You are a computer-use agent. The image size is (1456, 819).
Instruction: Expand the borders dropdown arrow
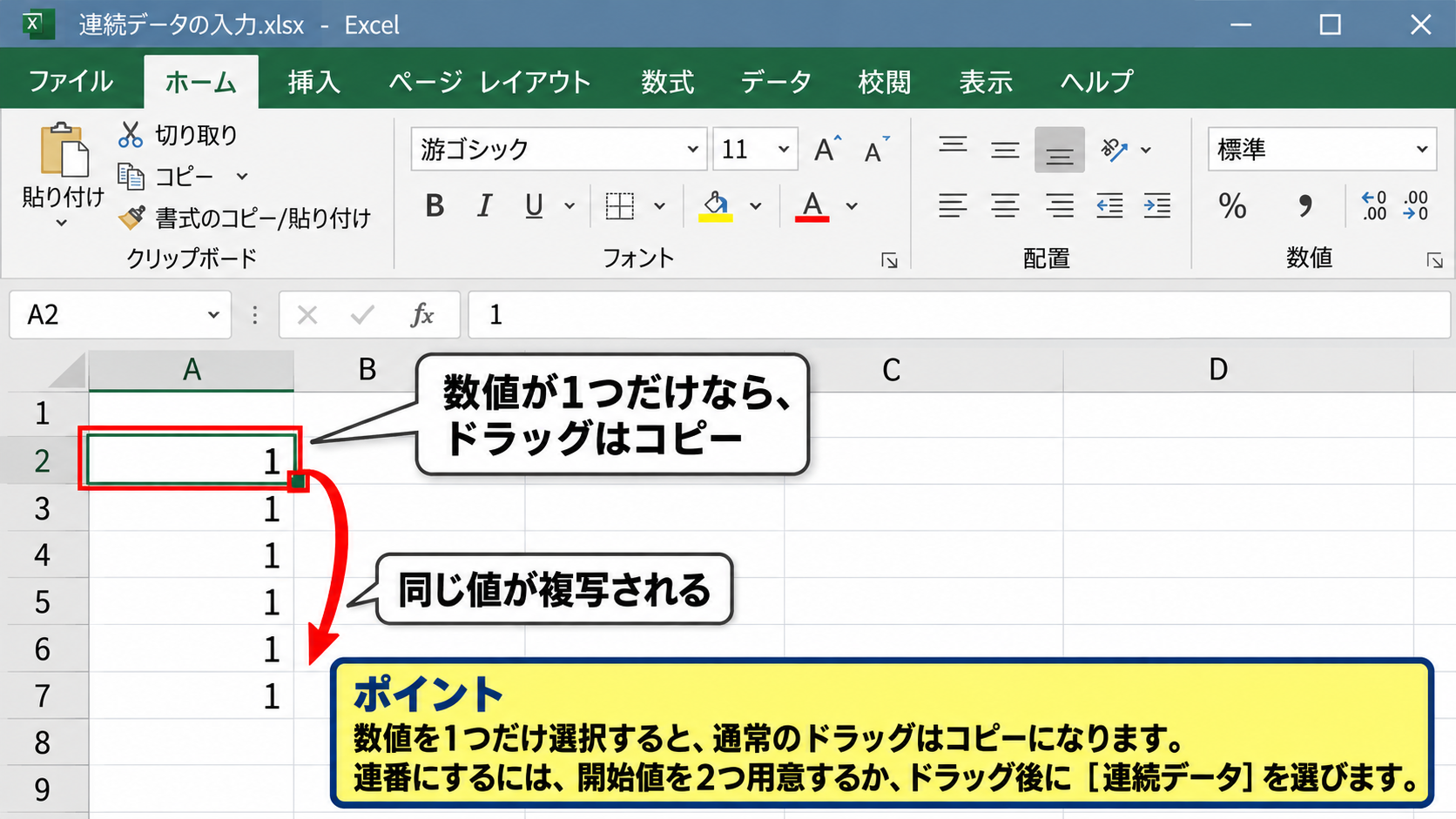659,206
